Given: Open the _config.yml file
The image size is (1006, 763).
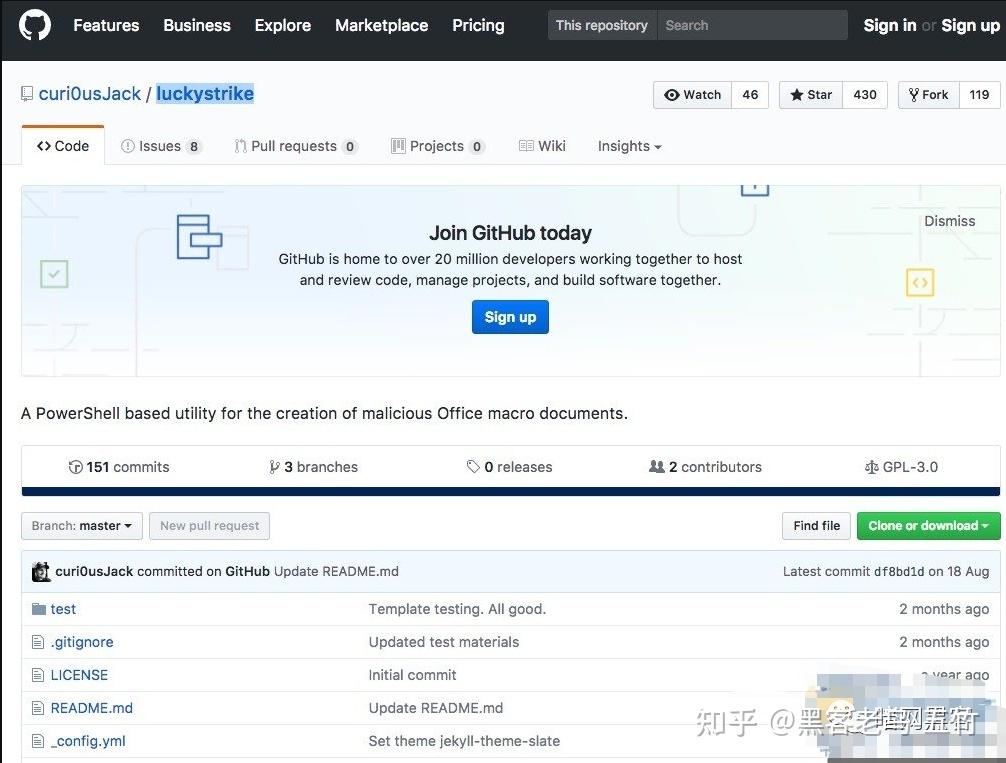Looking at the screenshot, I should (88, 741).
